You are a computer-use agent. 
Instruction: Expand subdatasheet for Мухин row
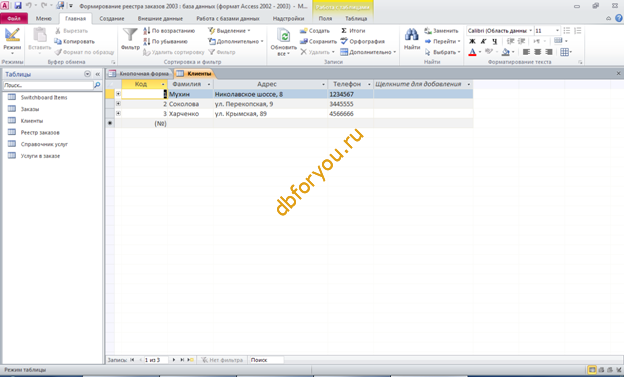click(x=118, y=94)
